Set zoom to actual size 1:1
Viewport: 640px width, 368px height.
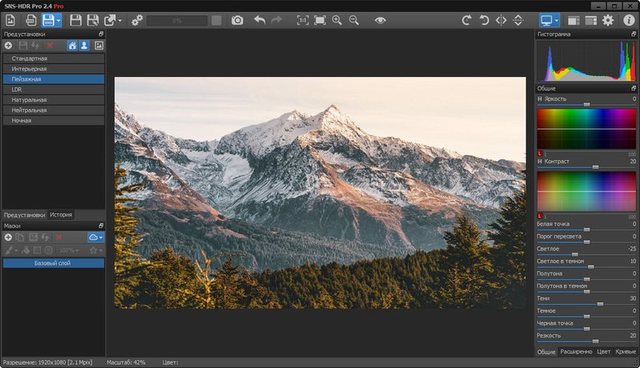point(302,20)
